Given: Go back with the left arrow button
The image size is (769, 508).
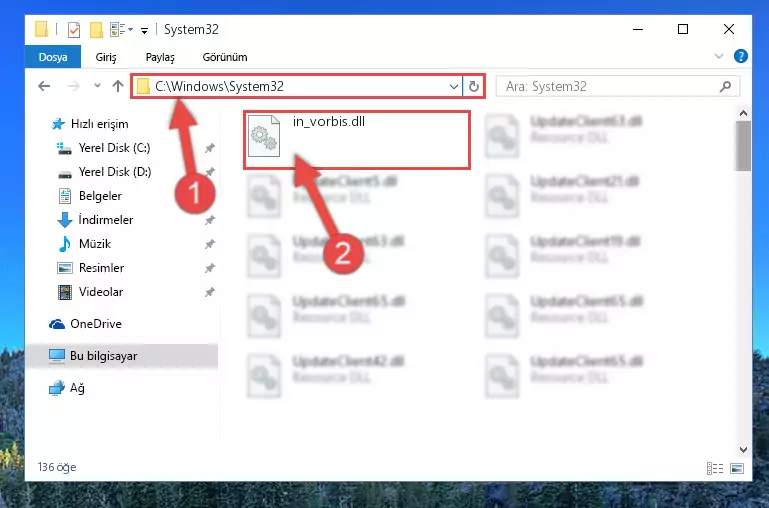Looking at the screenshot, I should pos(44,86).
